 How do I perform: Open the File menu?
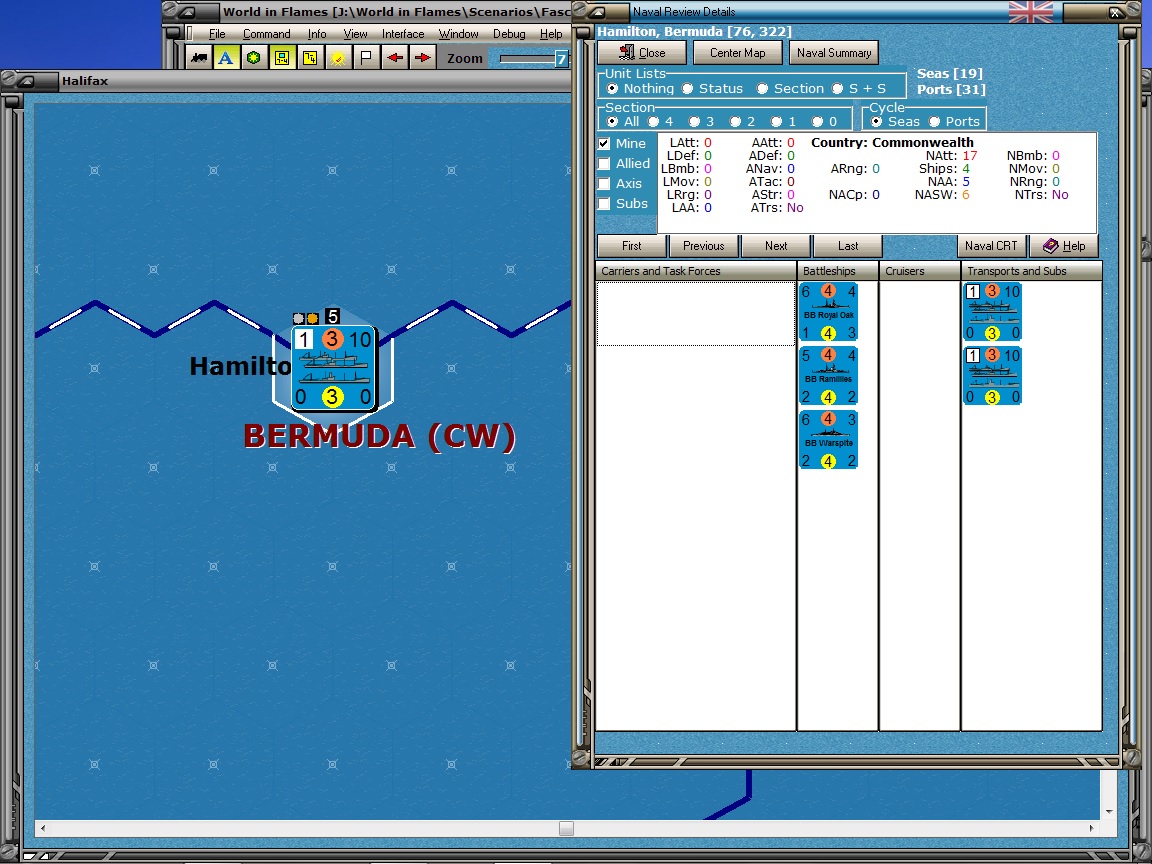217,34
